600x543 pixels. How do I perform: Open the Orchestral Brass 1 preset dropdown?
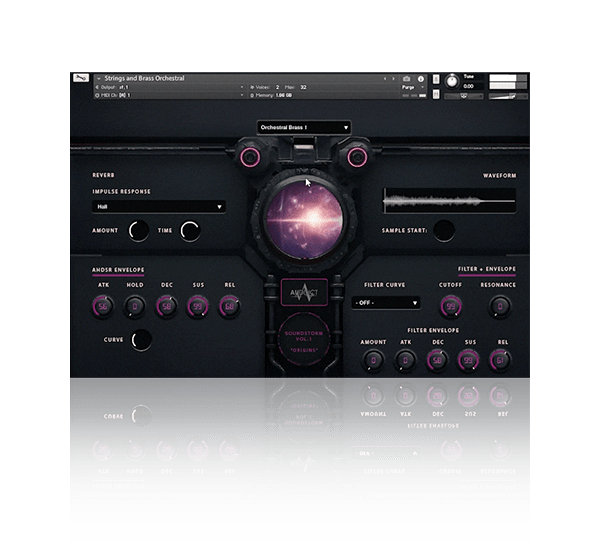[x=304, y=127]
